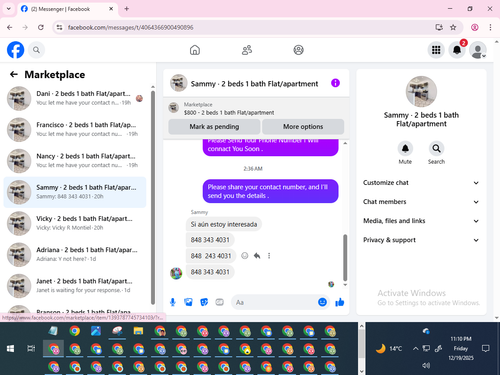The width and height of the screenshot is (500, 375).
Task: Expand Chat members section
Action: tap(421, 202)
